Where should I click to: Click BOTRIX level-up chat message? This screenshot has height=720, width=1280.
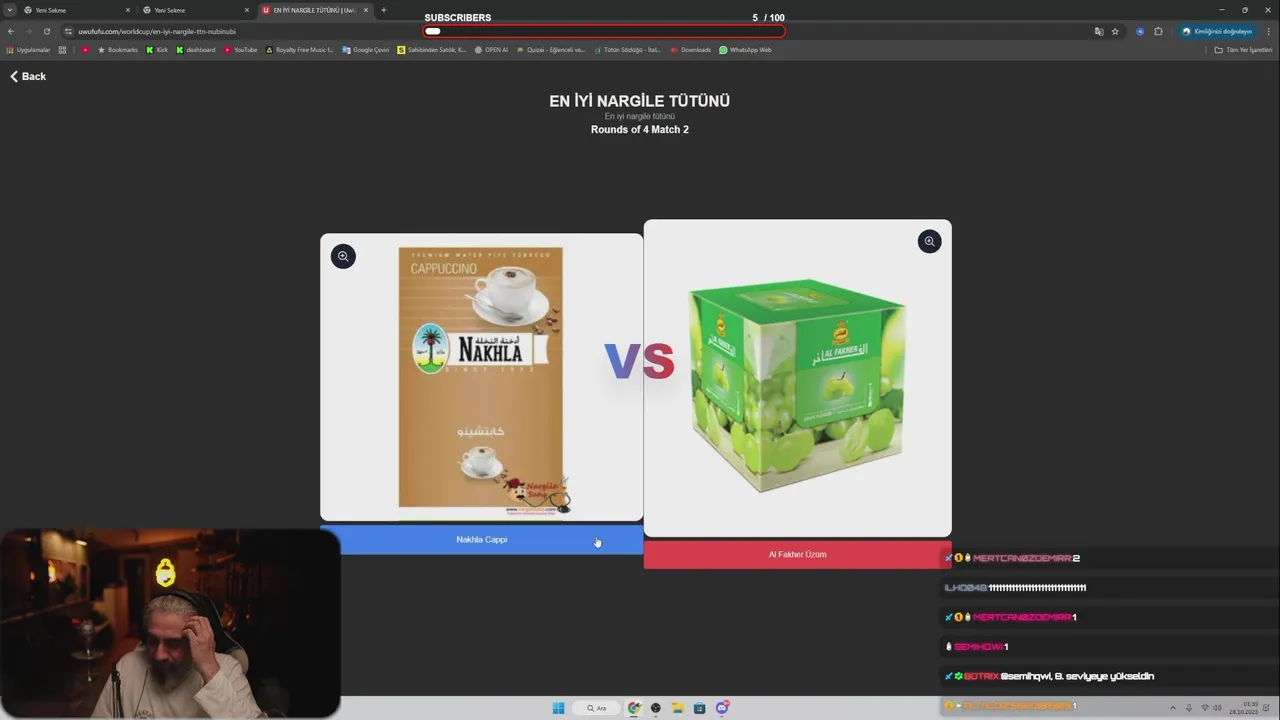pos(1050,676)
